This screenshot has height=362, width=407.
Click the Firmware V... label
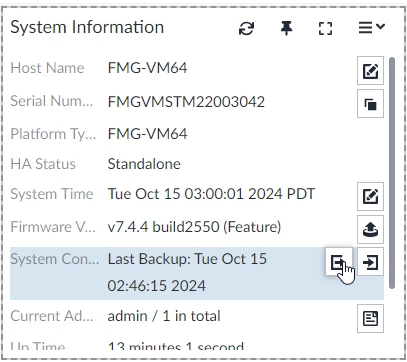(53, 227)
